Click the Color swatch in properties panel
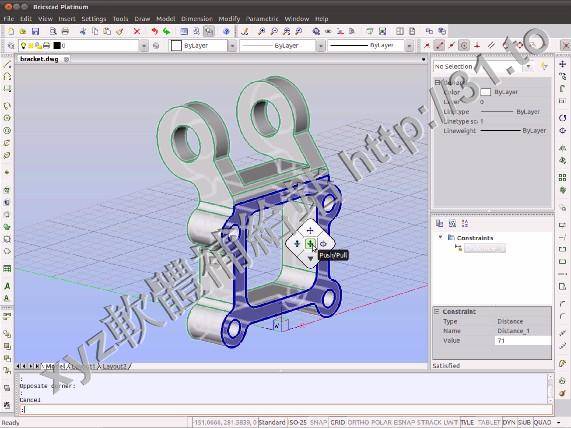The image size is (571, 428). pos(485,92)
